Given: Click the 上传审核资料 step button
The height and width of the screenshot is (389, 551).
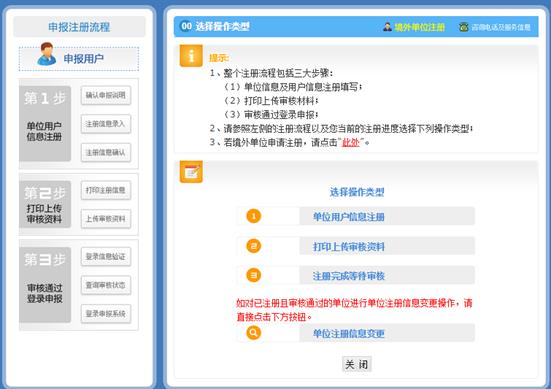Looking at the screenshot, I should pos(106,219).
